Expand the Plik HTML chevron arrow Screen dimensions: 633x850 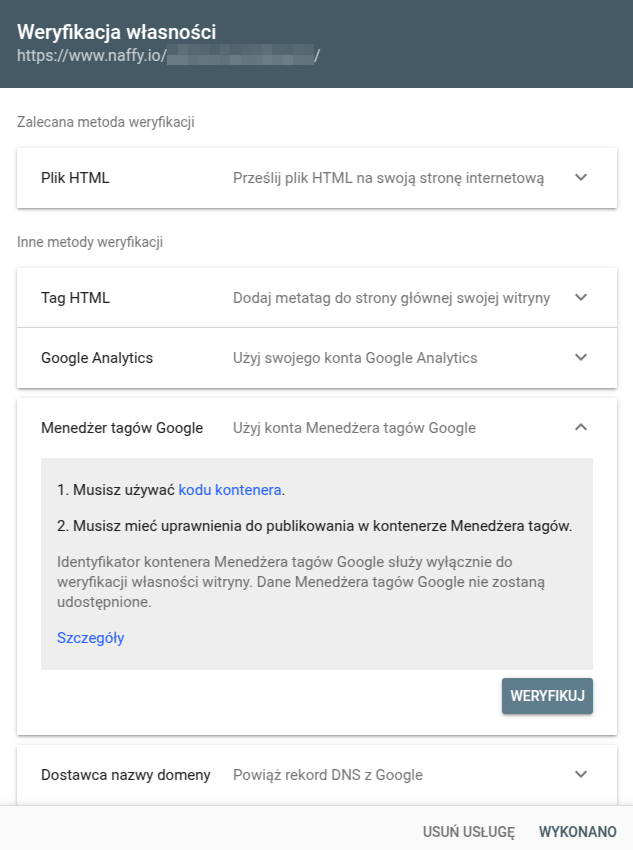tap(581, 178)
